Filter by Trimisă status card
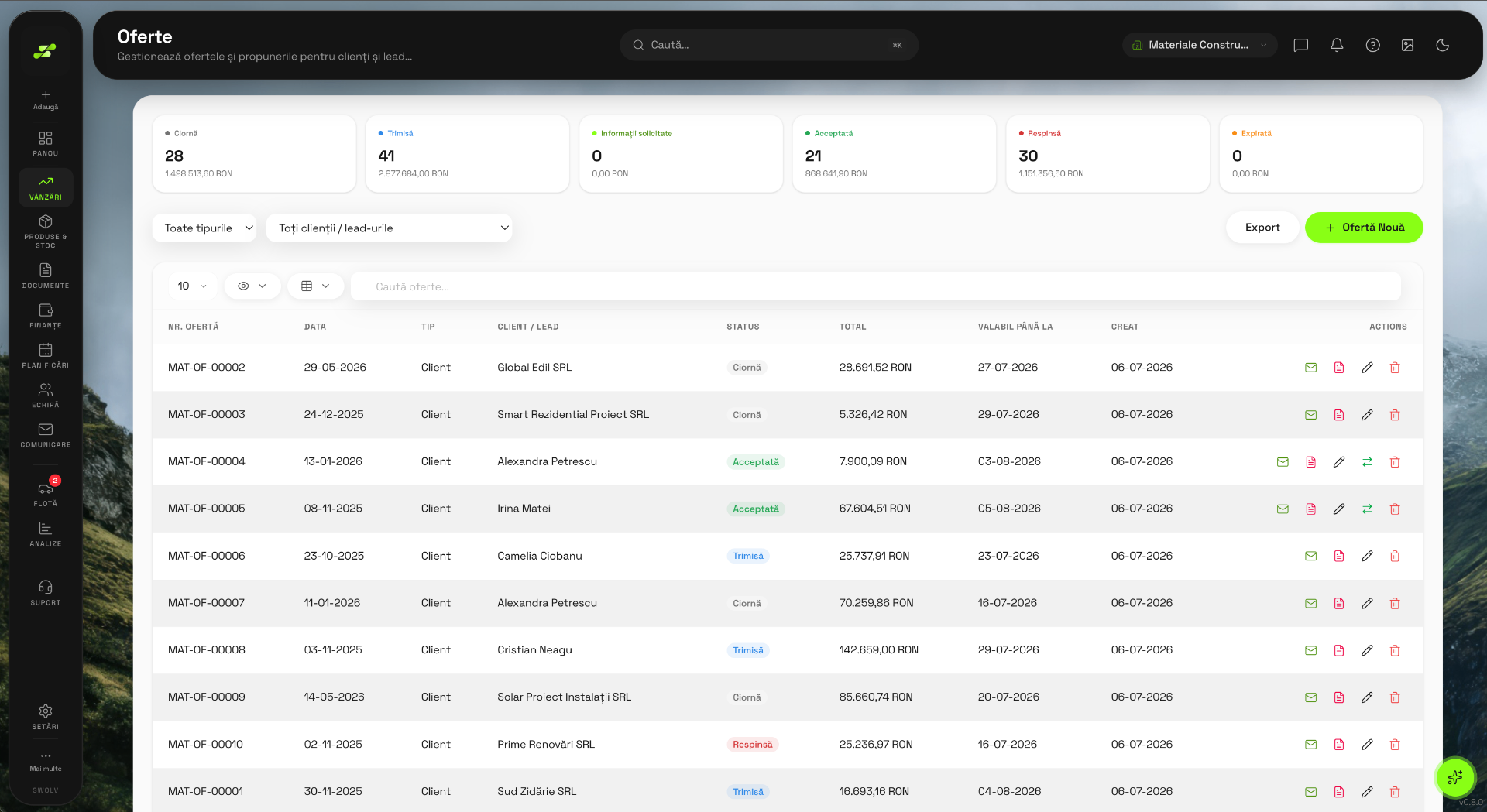The image size is (1487, 812). click(467, 153)
